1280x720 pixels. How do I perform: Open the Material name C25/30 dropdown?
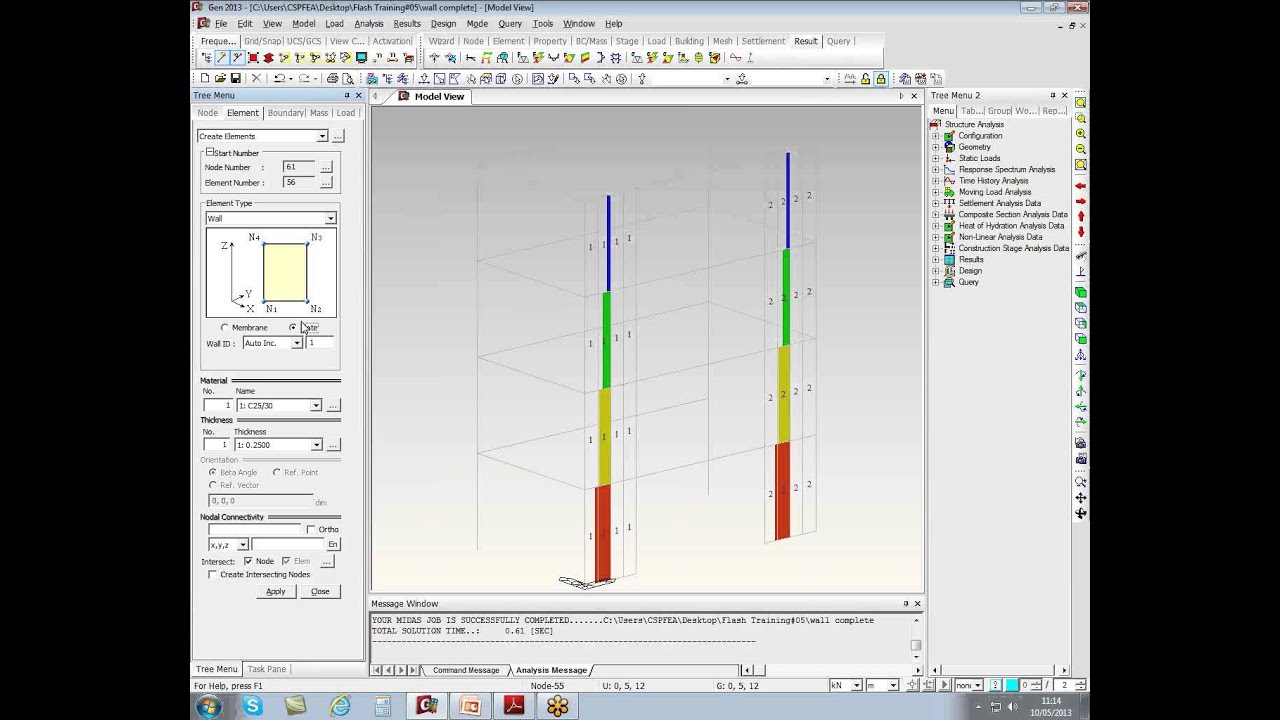[316, 405]
